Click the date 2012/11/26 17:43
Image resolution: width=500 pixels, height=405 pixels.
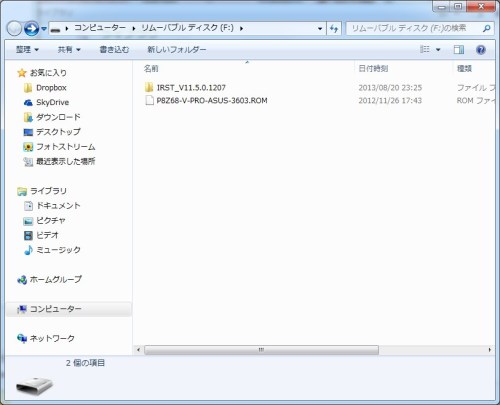390,100
